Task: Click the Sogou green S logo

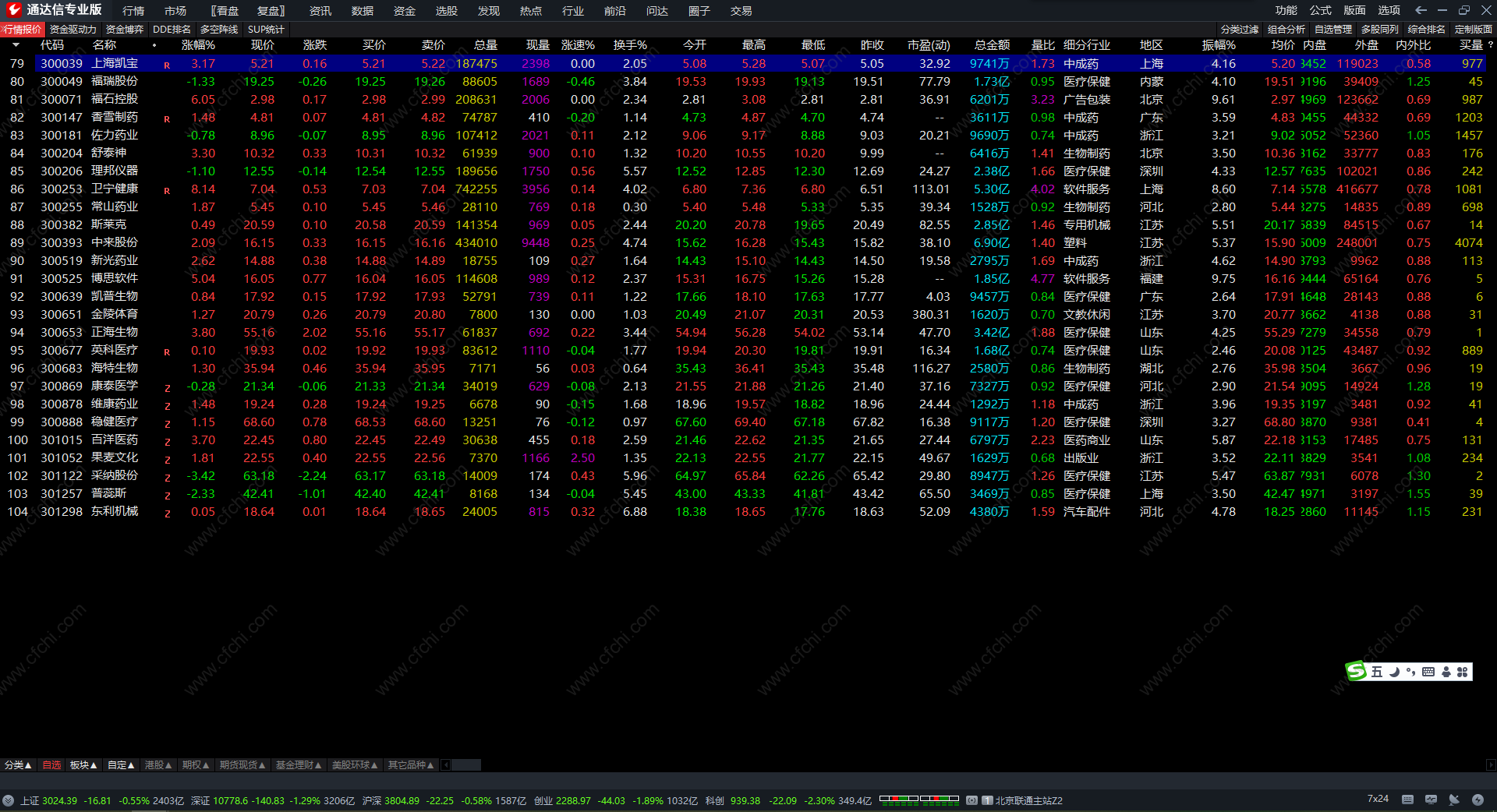Action: click(x=1356, y=671)
